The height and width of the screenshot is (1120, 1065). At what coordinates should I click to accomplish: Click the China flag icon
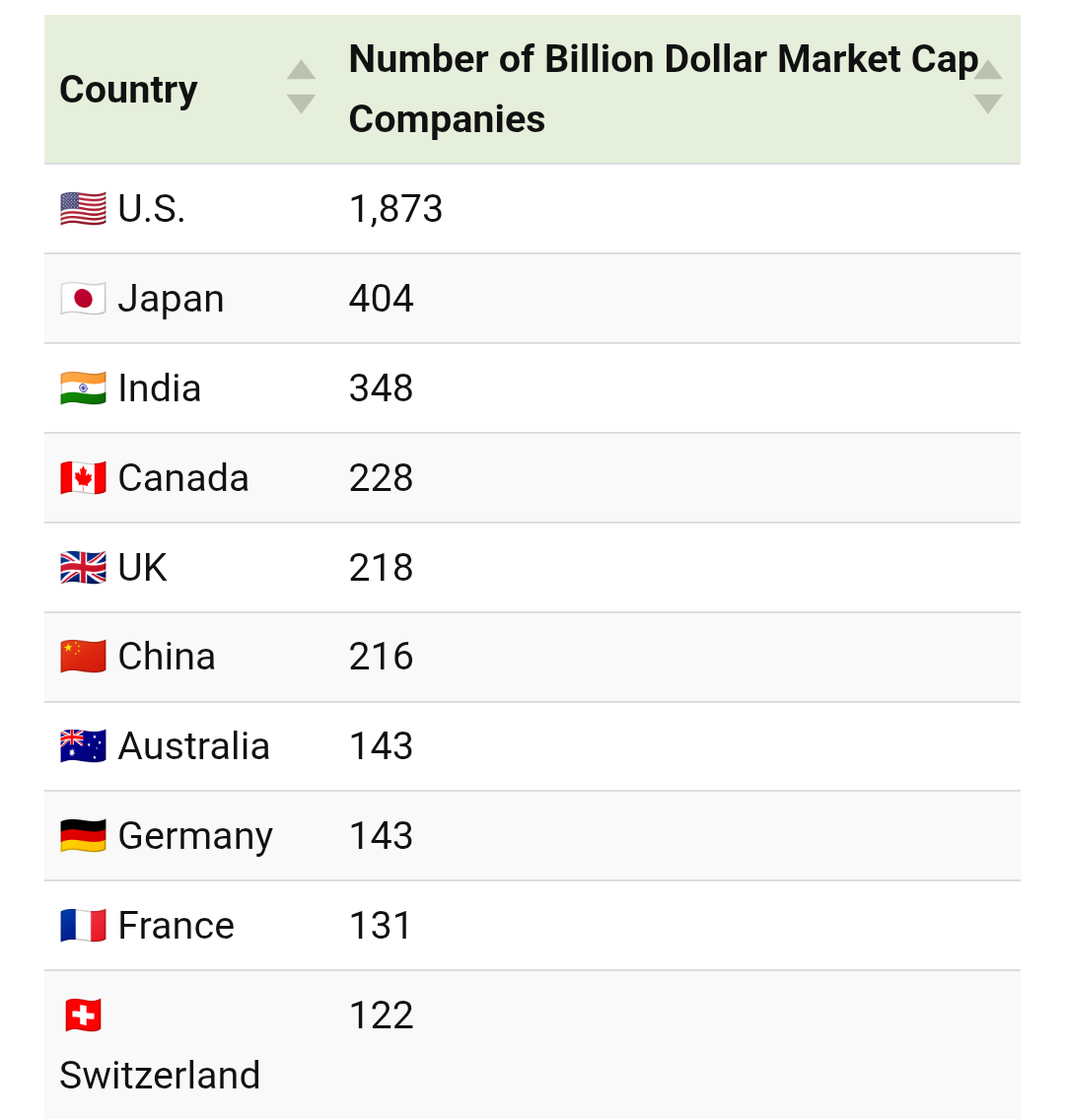[84, 657]
